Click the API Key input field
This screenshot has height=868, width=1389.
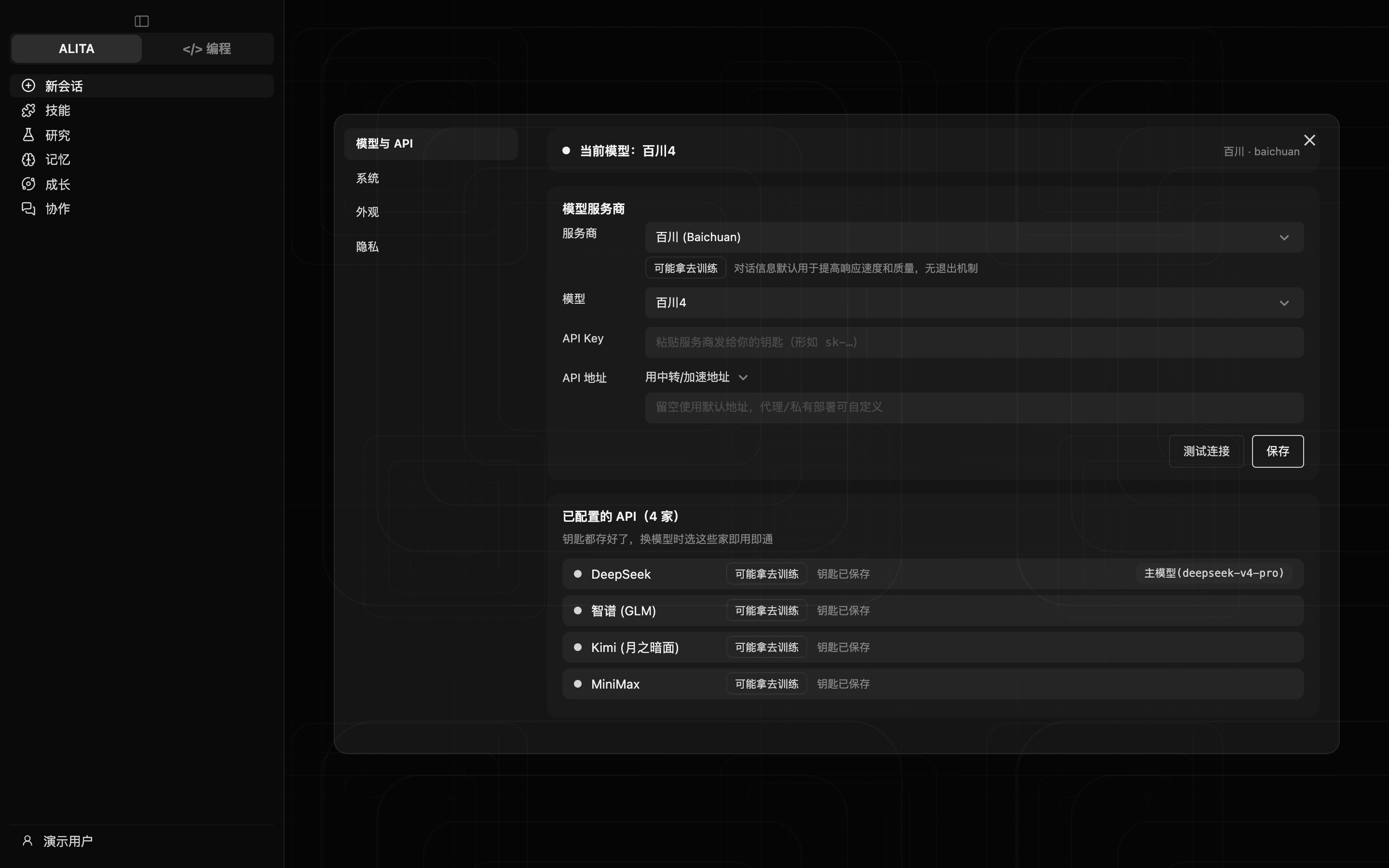click(974, 342)
